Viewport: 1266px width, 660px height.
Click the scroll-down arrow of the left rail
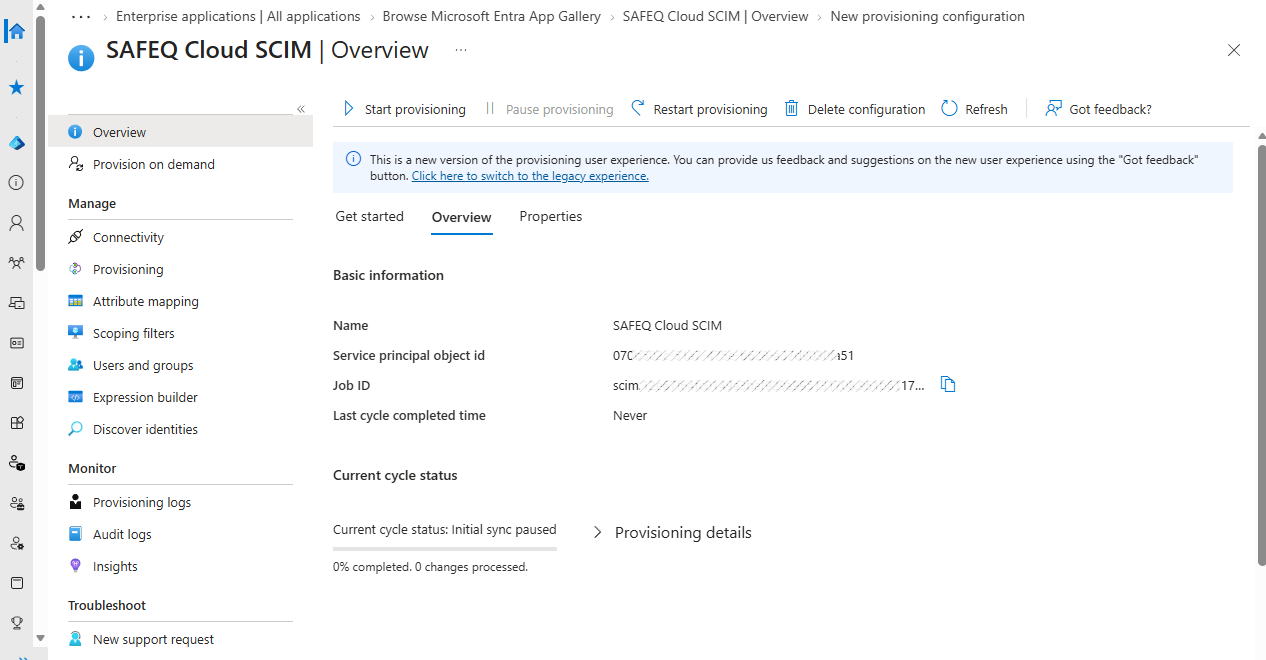tap(40, 638)
